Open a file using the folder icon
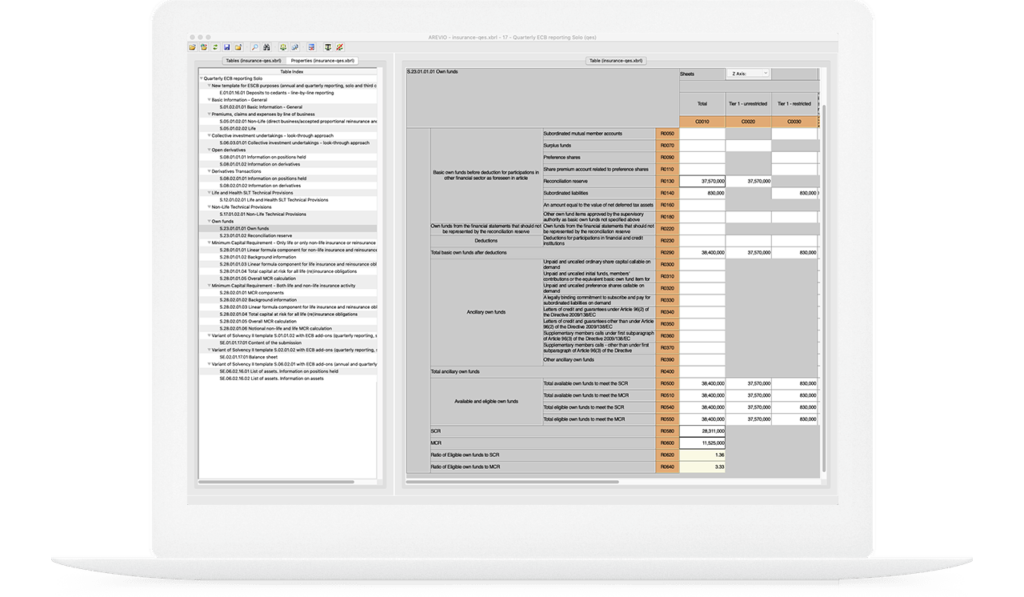Screen dimensions: 1024x597 coord(192,47)
